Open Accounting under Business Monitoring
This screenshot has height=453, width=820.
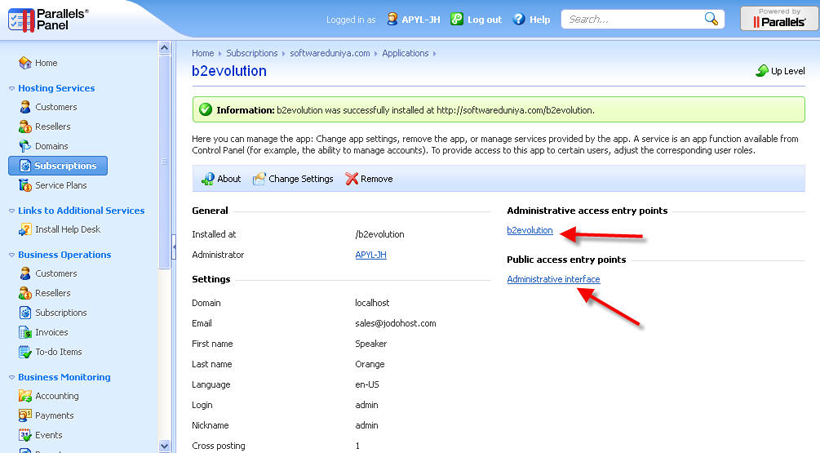pos(49,396)
